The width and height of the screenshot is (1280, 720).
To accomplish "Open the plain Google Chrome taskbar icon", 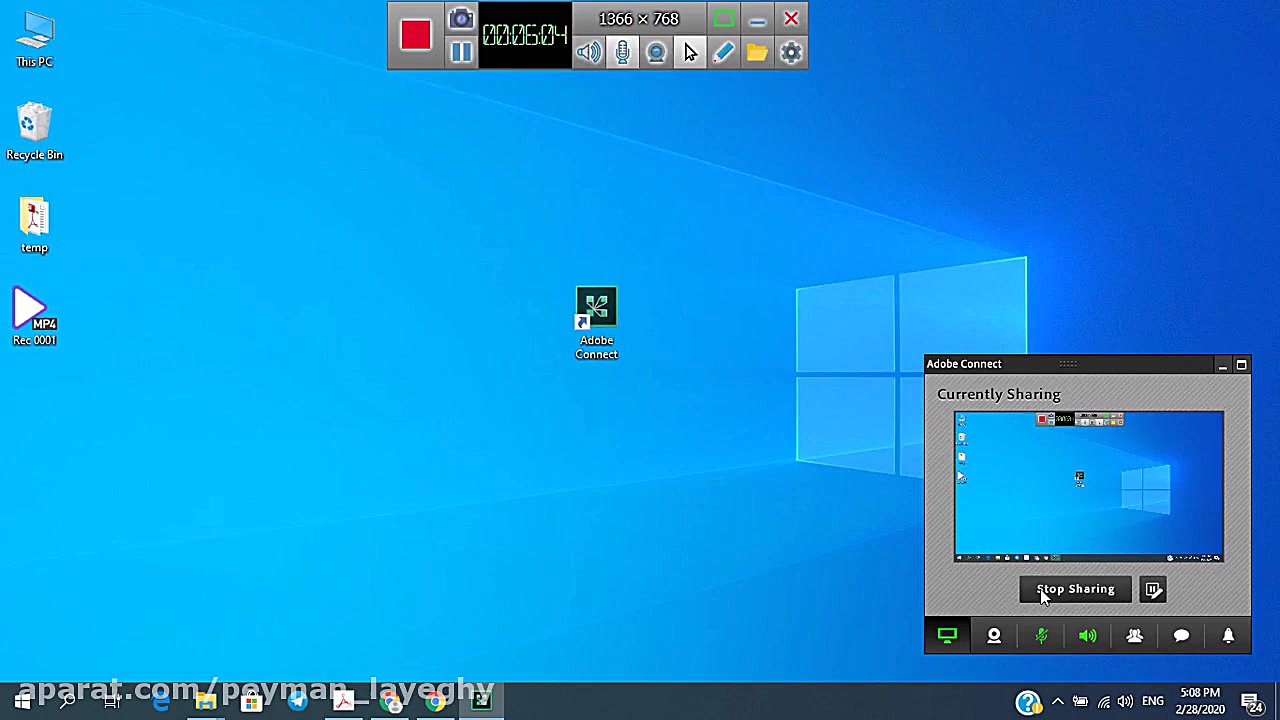I will click(436, 702).
